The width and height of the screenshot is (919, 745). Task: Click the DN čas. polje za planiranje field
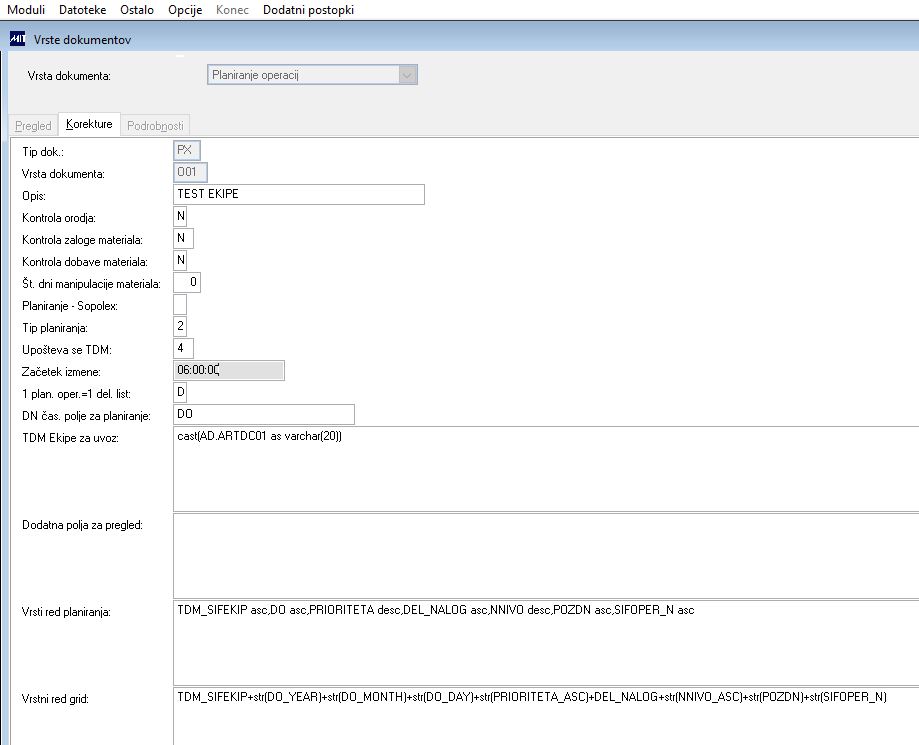coord(264,414)
